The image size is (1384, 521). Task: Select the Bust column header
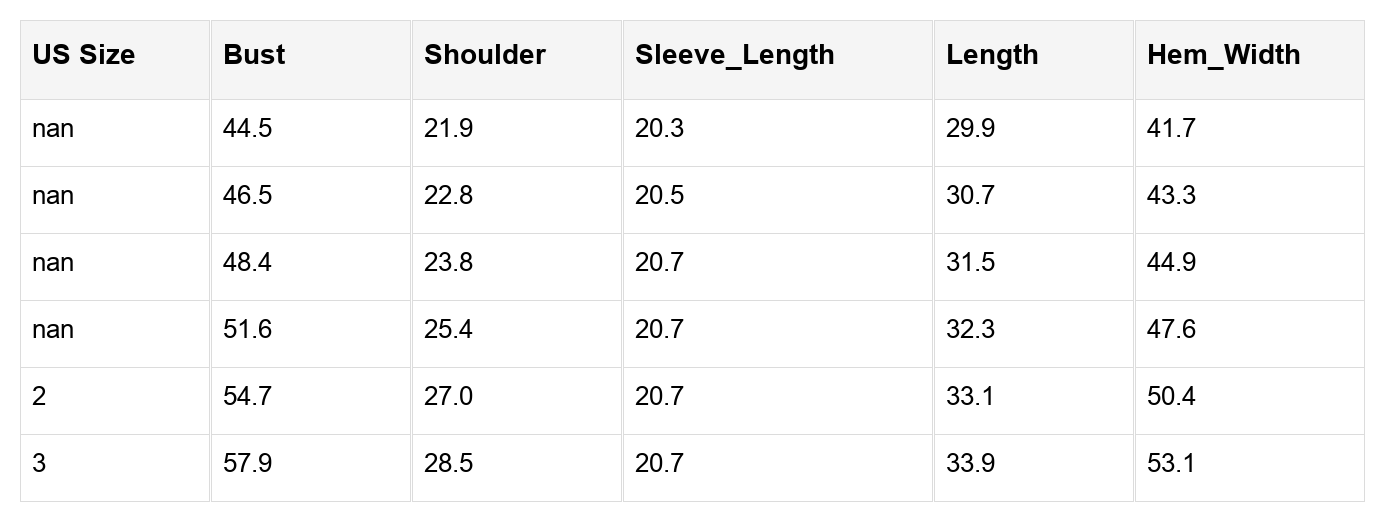254,55
